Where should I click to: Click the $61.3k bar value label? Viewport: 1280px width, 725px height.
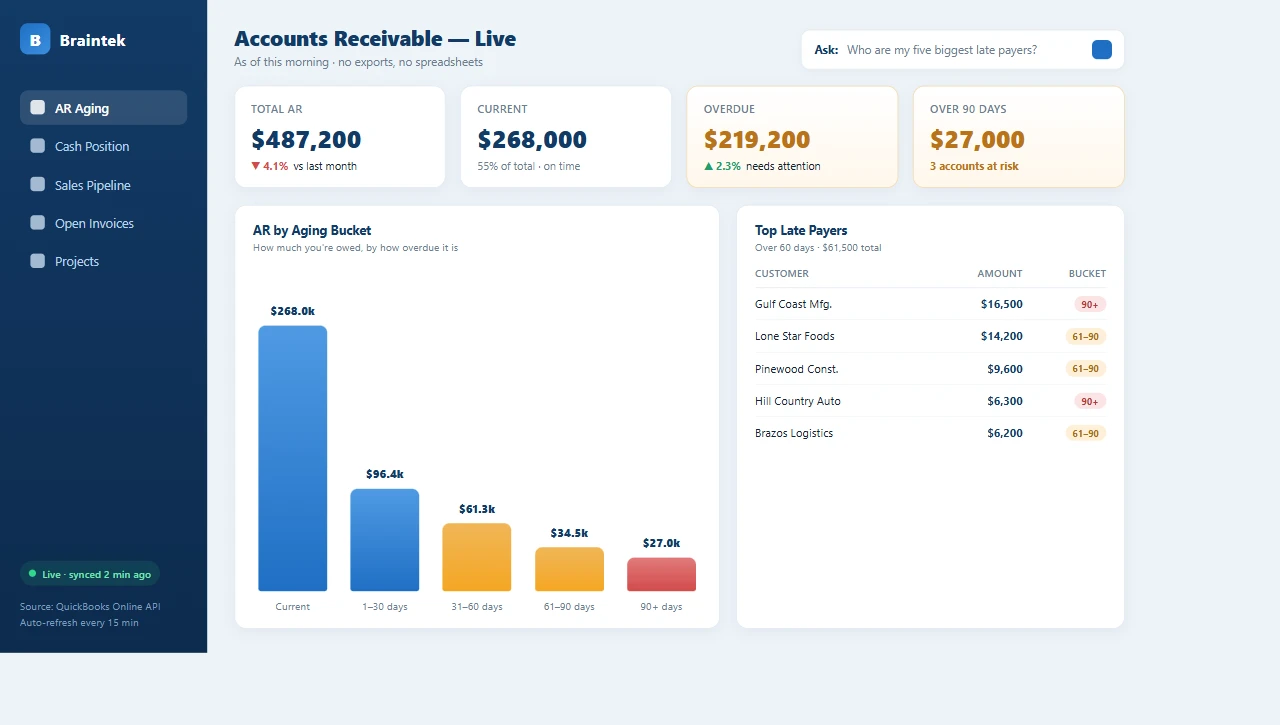477,509
